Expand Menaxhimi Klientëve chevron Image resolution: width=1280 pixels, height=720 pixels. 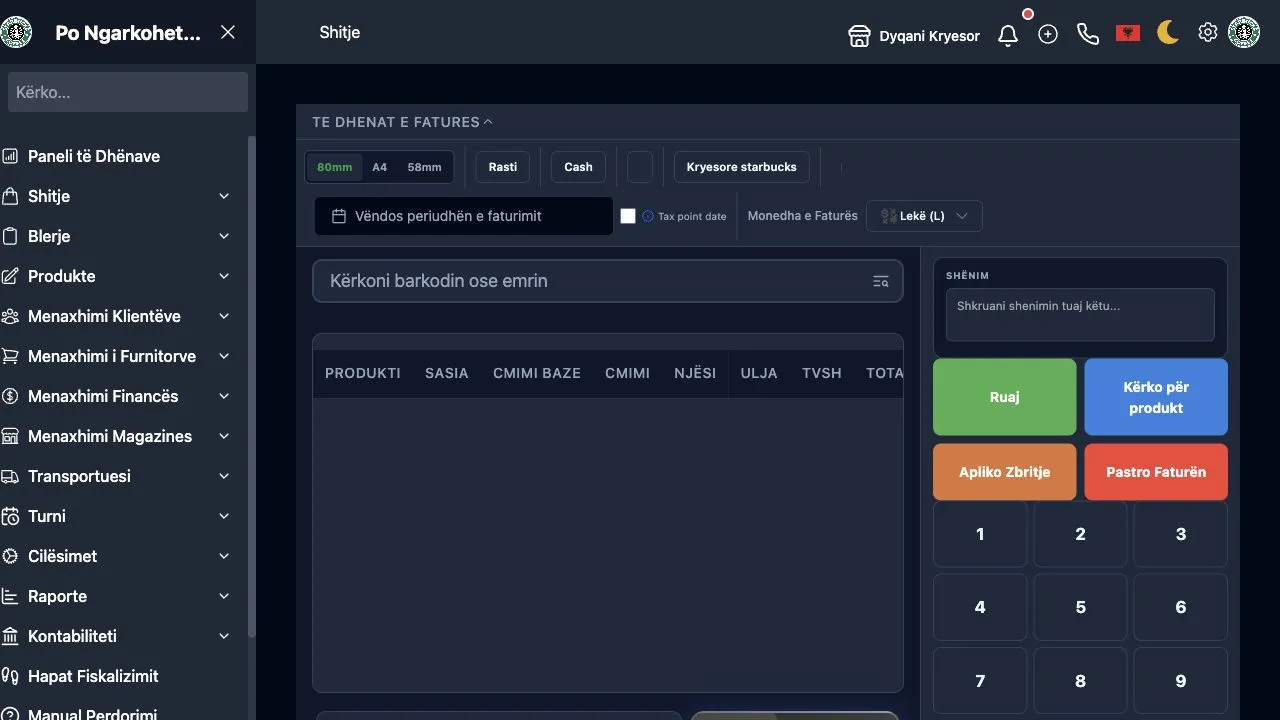click(224, 316)
